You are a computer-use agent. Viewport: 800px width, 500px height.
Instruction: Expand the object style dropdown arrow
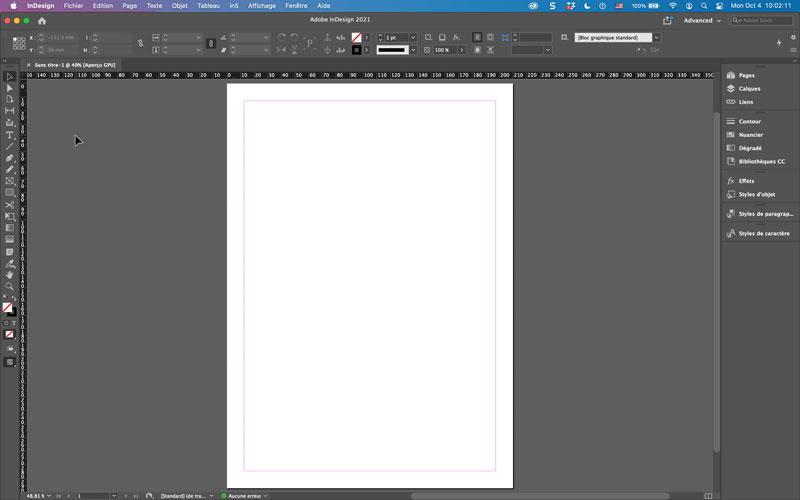657,37
